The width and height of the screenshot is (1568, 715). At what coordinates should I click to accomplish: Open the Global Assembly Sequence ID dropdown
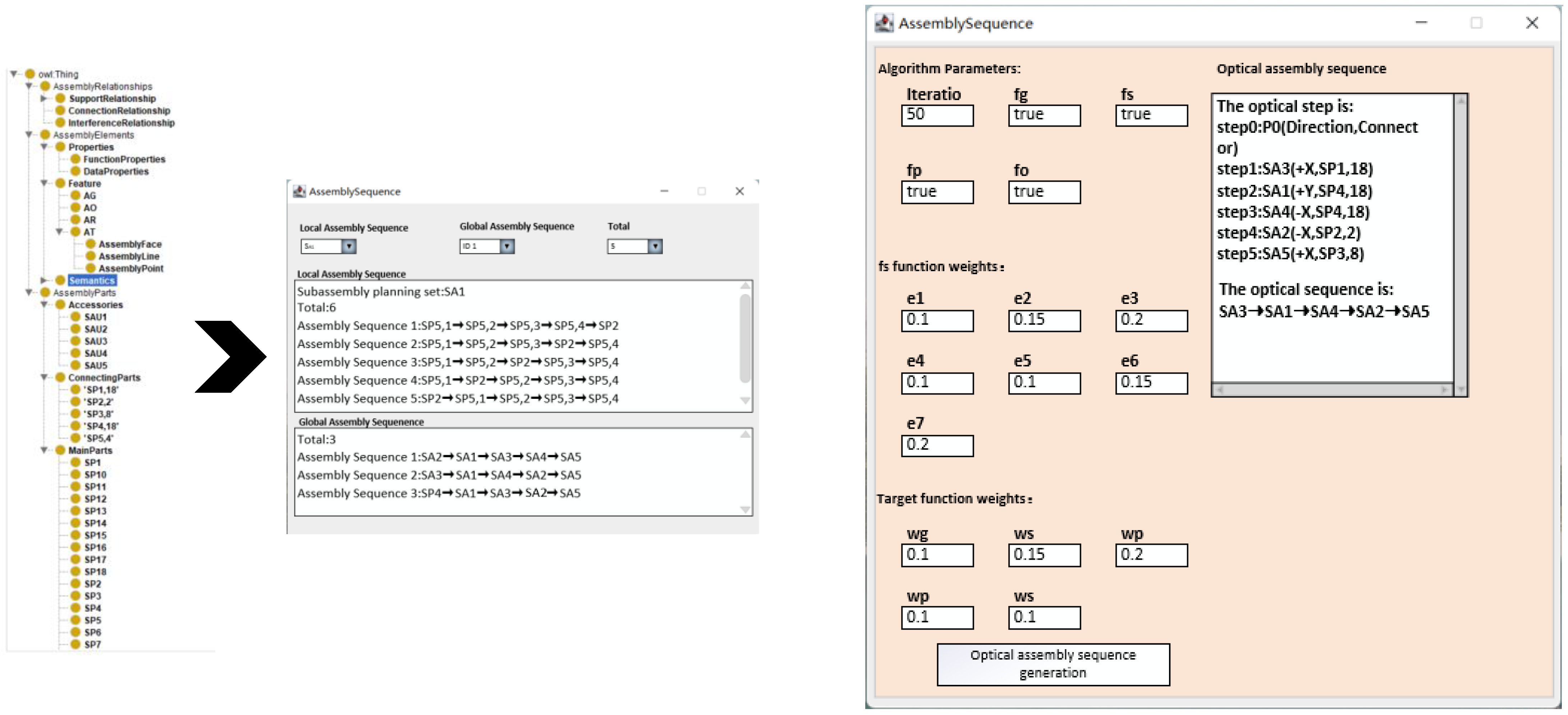[x=507, y=246]
